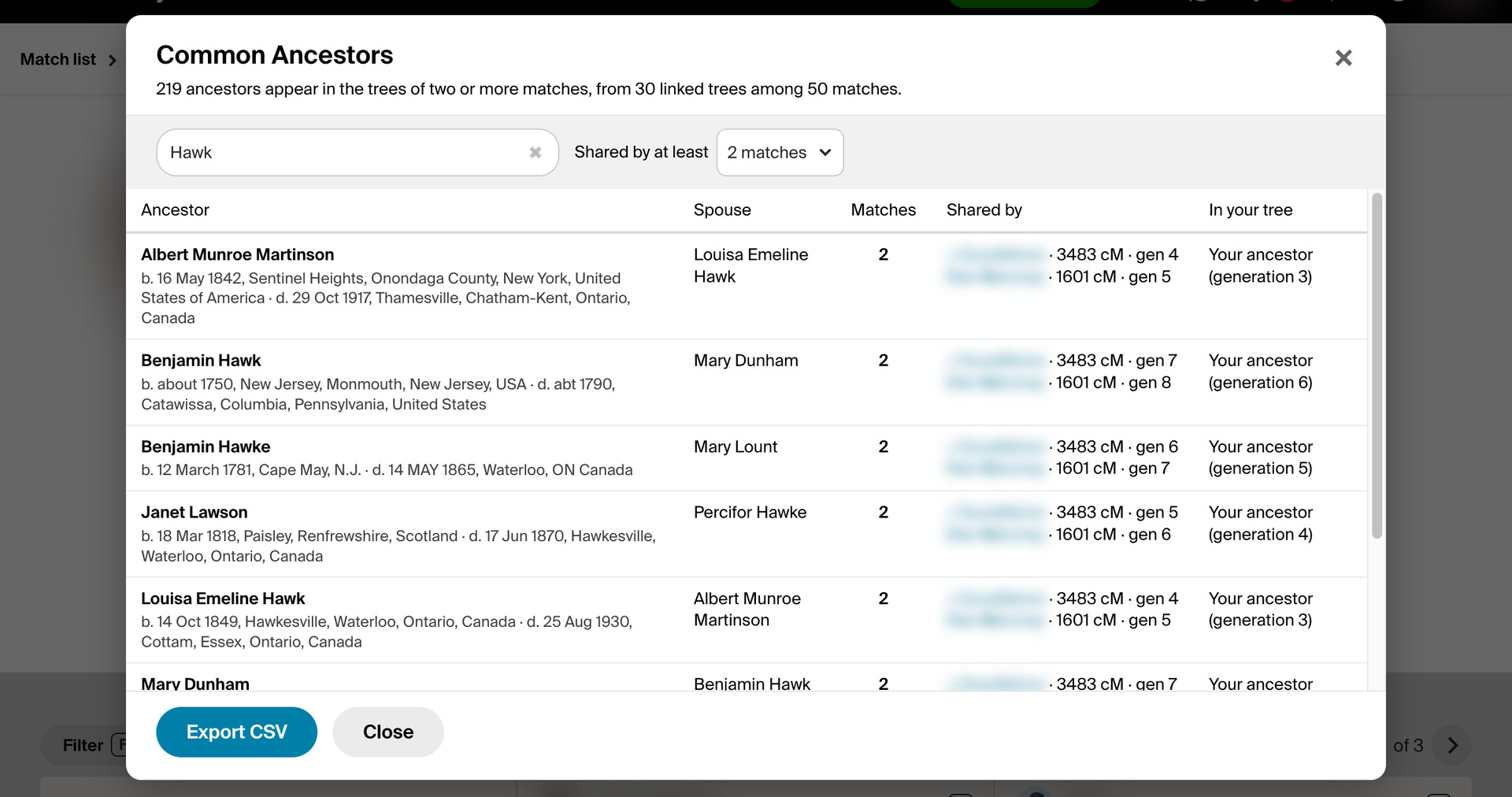The height and width of the screenshot is (797, 1512).
Task: Select Mary Dunham ancestor row name
Action: click(x=195, y=684)
